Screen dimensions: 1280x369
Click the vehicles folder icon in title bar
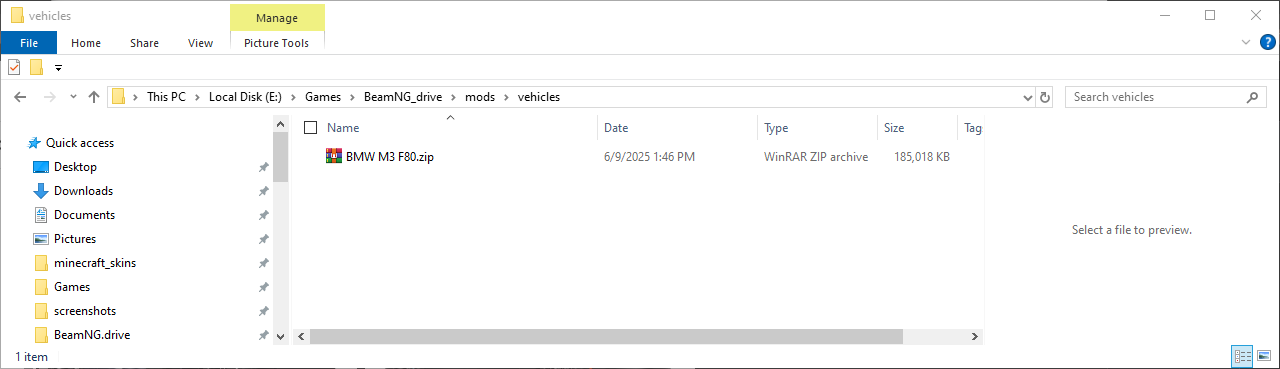pos(17,15)
